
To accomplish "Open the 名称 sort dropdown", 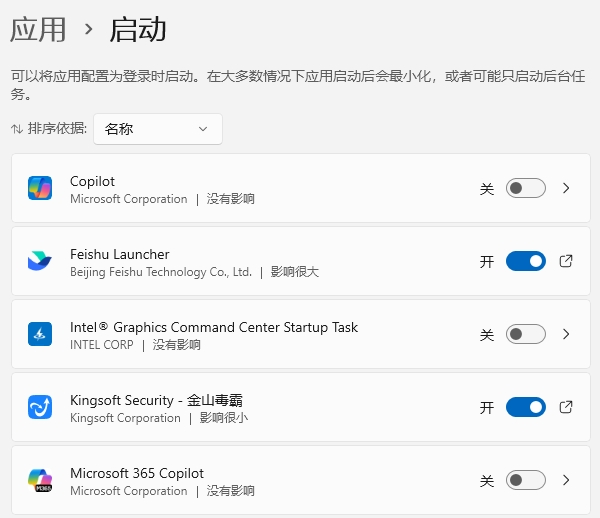I will [158, 129].
